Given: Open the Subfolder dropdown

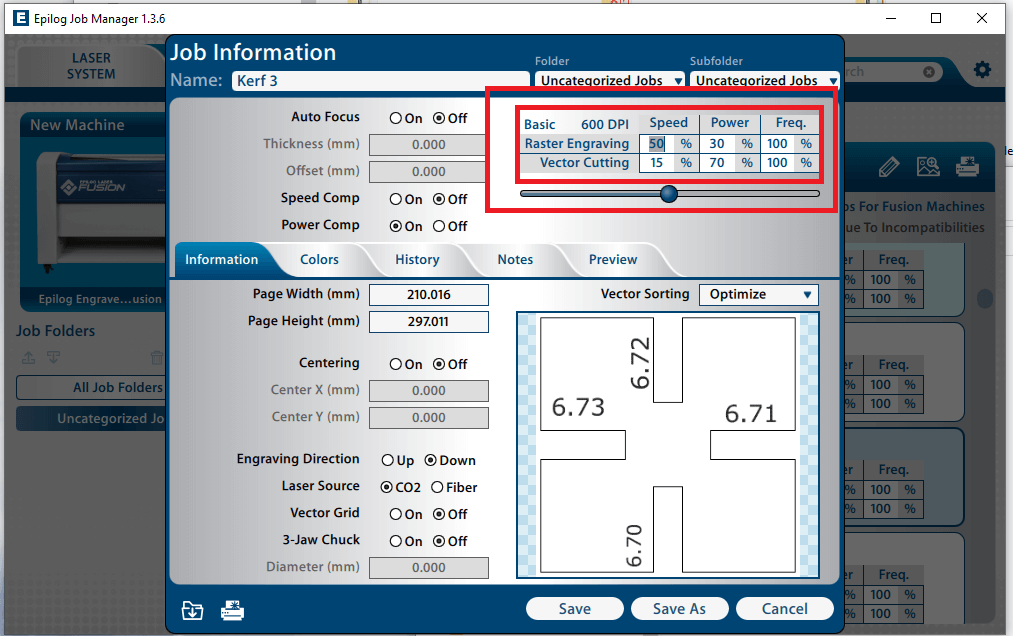Looking at the screenshot, I should tap(765, 80).
